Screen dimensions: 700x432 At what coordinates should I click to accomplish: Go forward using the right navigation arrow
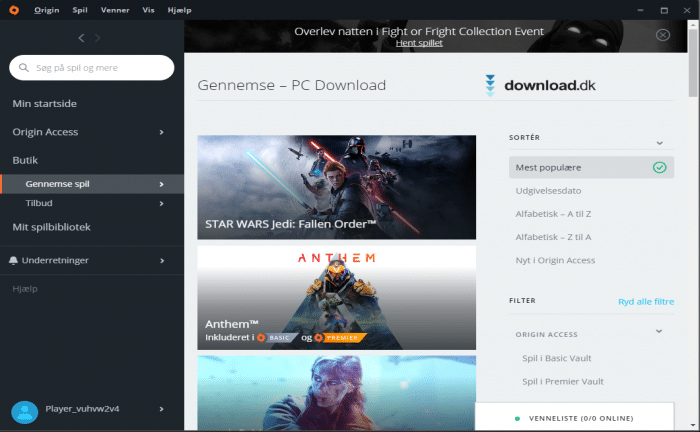(98, 38)
